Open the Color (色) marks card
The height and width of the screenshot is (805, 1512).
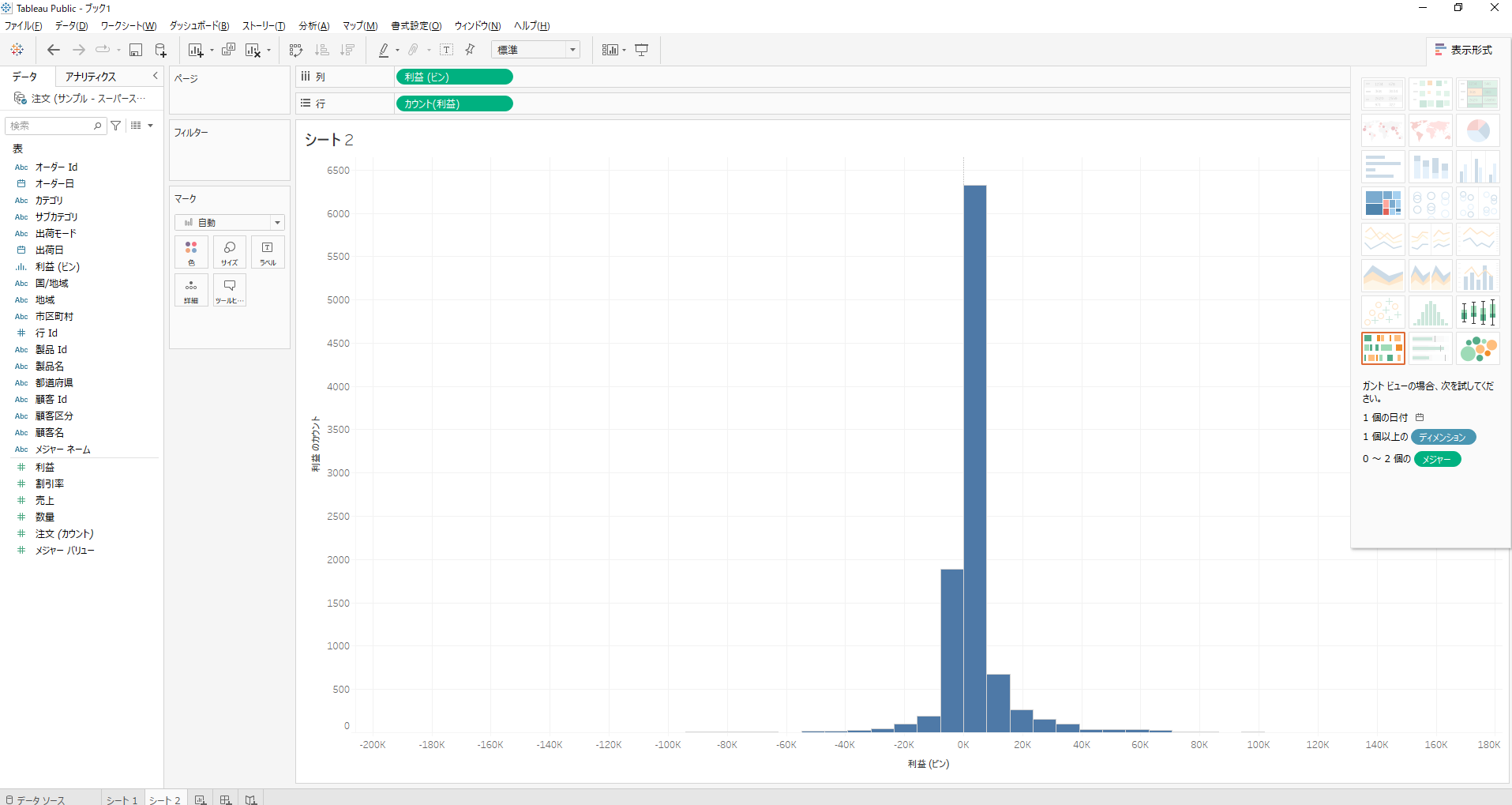click(191, 253)
